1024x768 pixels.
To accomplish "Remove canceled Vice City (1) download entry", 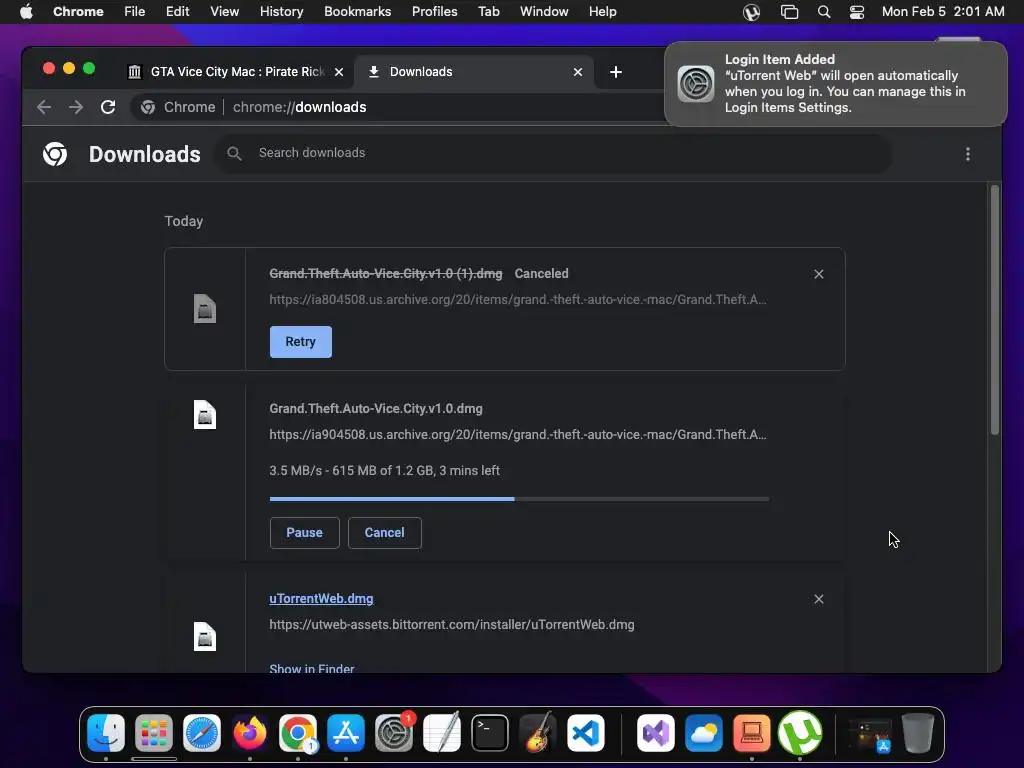I will click(x=818, y=274).
